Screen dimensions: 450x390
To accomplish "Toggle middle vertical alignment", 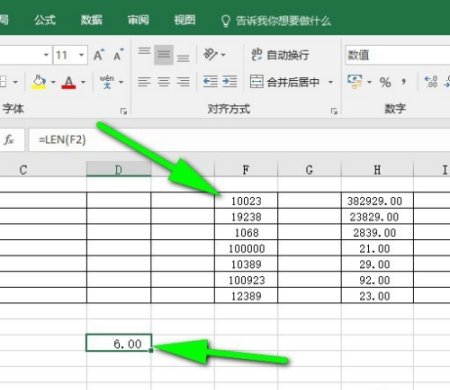I will pyautogui.click(x=163, y=54).
